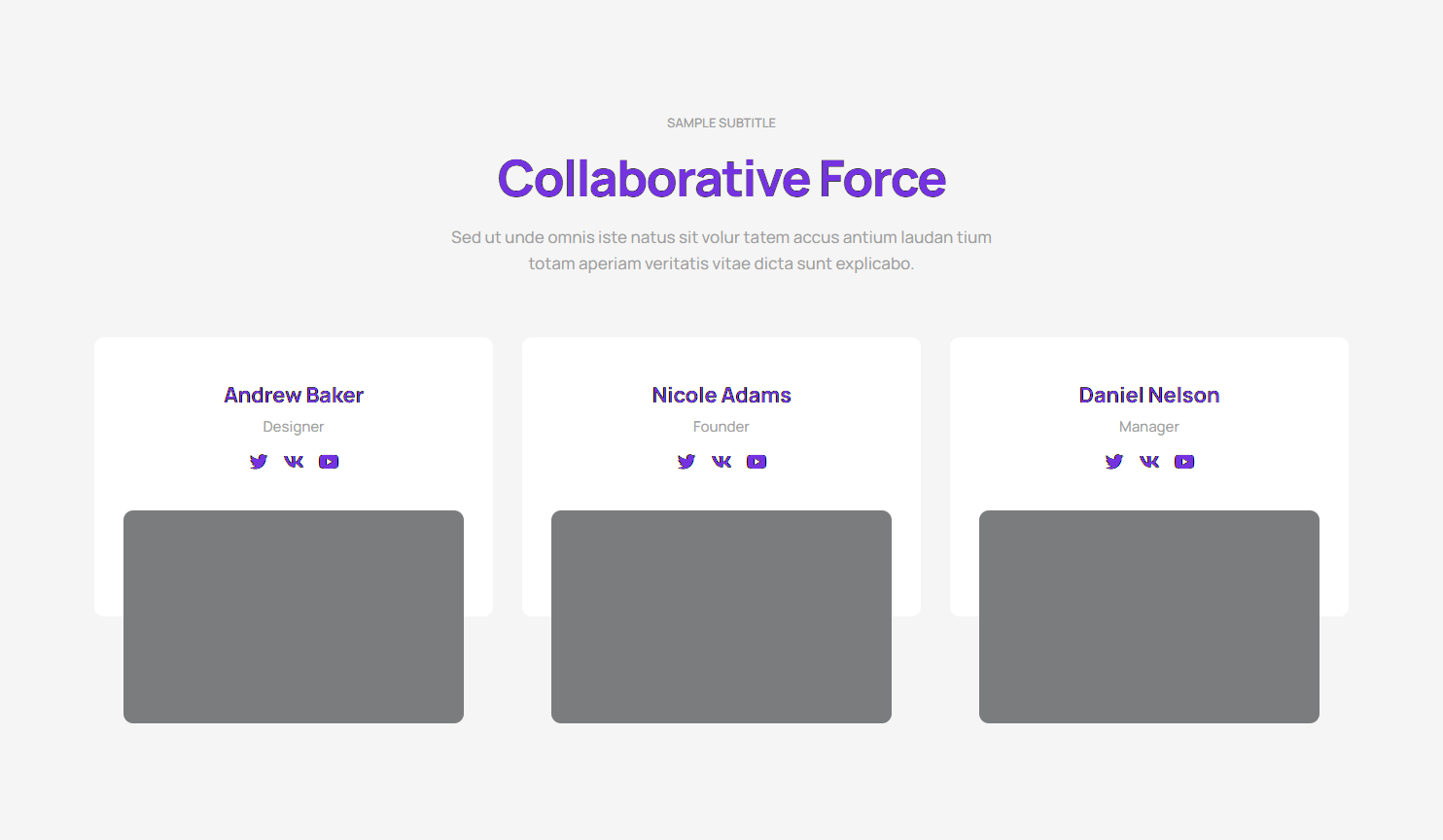Click the Andrew Baker name link

tap(294, 396)
